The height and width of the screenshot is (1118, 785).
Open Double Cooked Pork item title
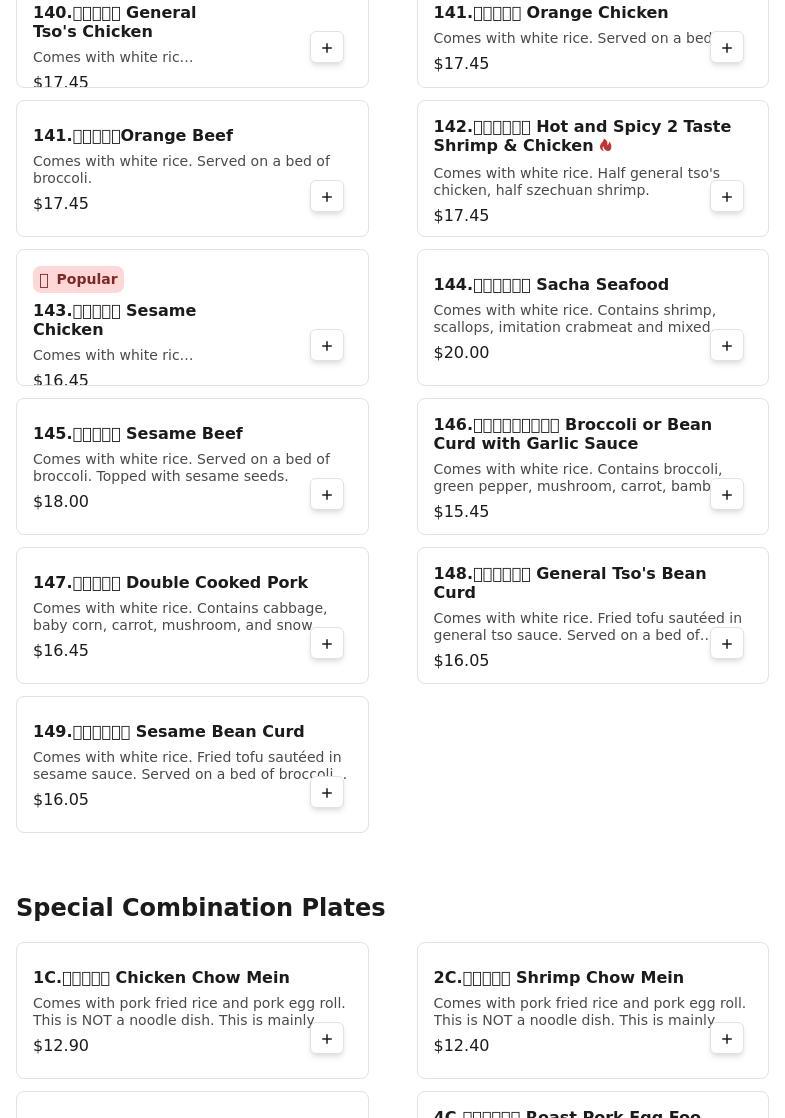(x=170, y=583)
